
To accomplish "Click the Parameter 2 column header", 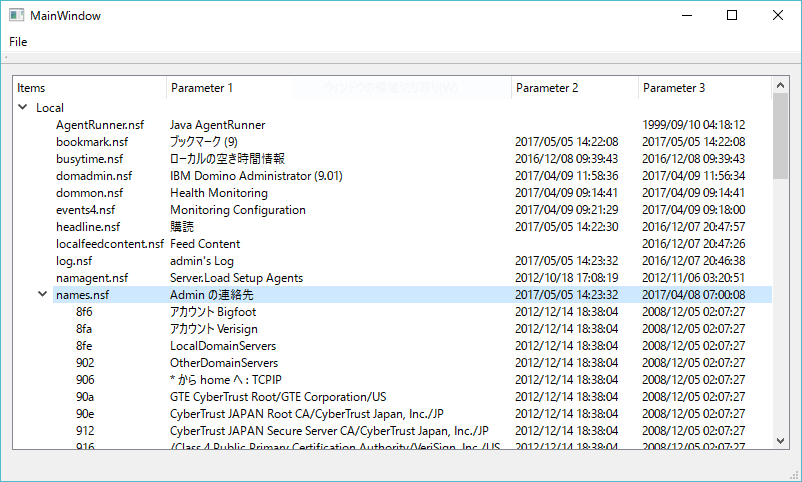I will [575, 88].
